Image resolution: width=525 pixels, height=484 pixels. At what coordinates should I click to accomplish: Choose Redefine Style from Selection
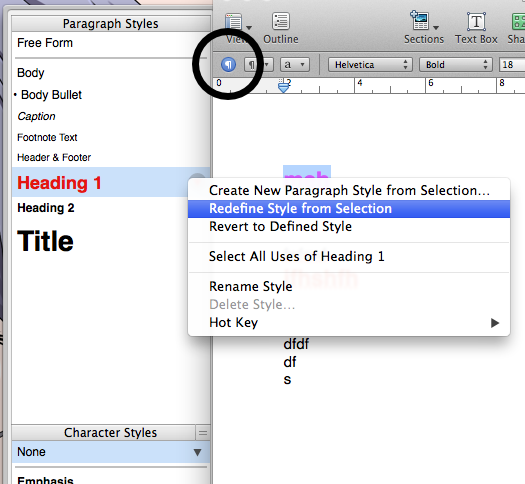tap(349, 209)
